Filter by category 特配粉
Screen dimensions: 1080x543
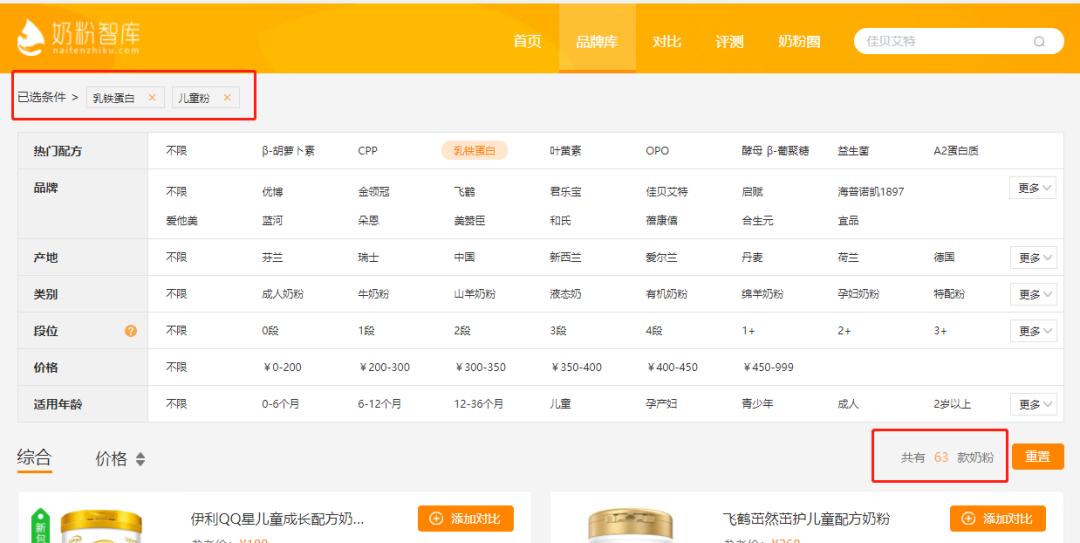click(x=949, y=294)
